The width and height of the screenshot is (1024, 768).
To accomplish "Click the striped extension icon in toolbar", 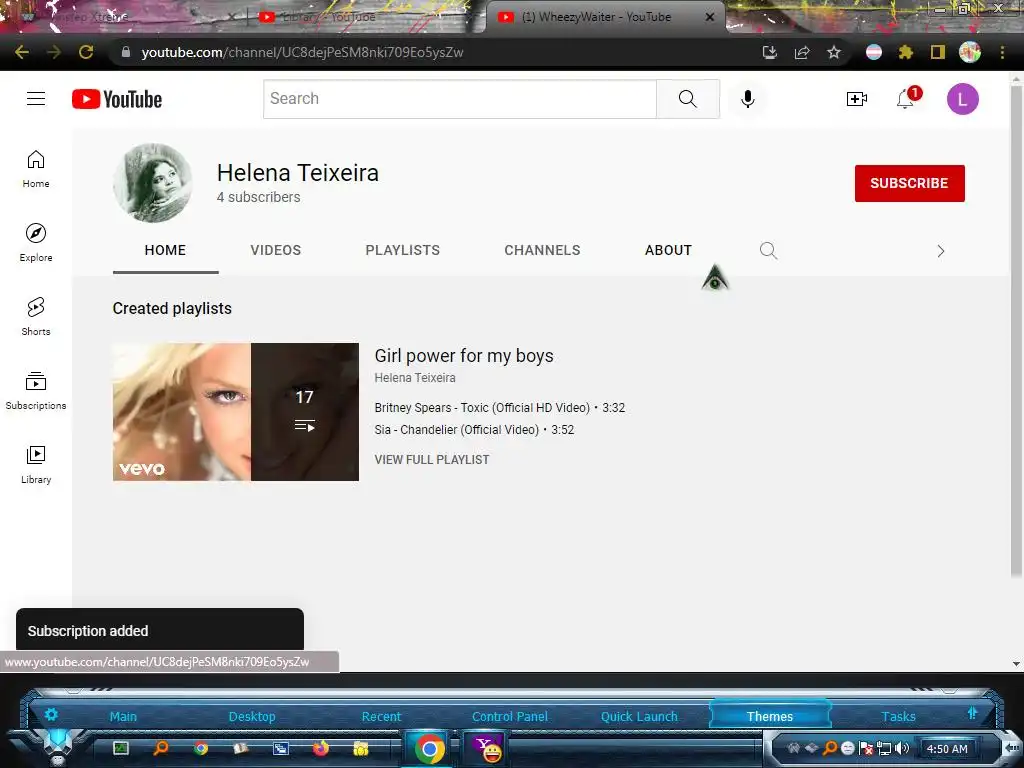I will coord(874,52).
